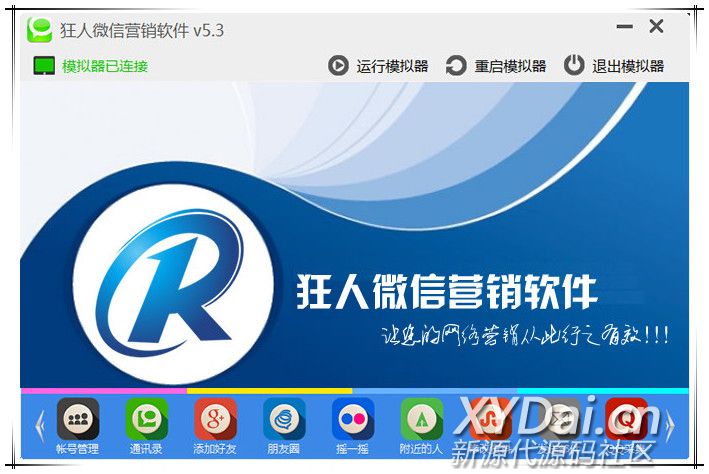Click the green emulator monitor status icon
709x474 pixels.
pyautogui.click(x=44, y=66)
